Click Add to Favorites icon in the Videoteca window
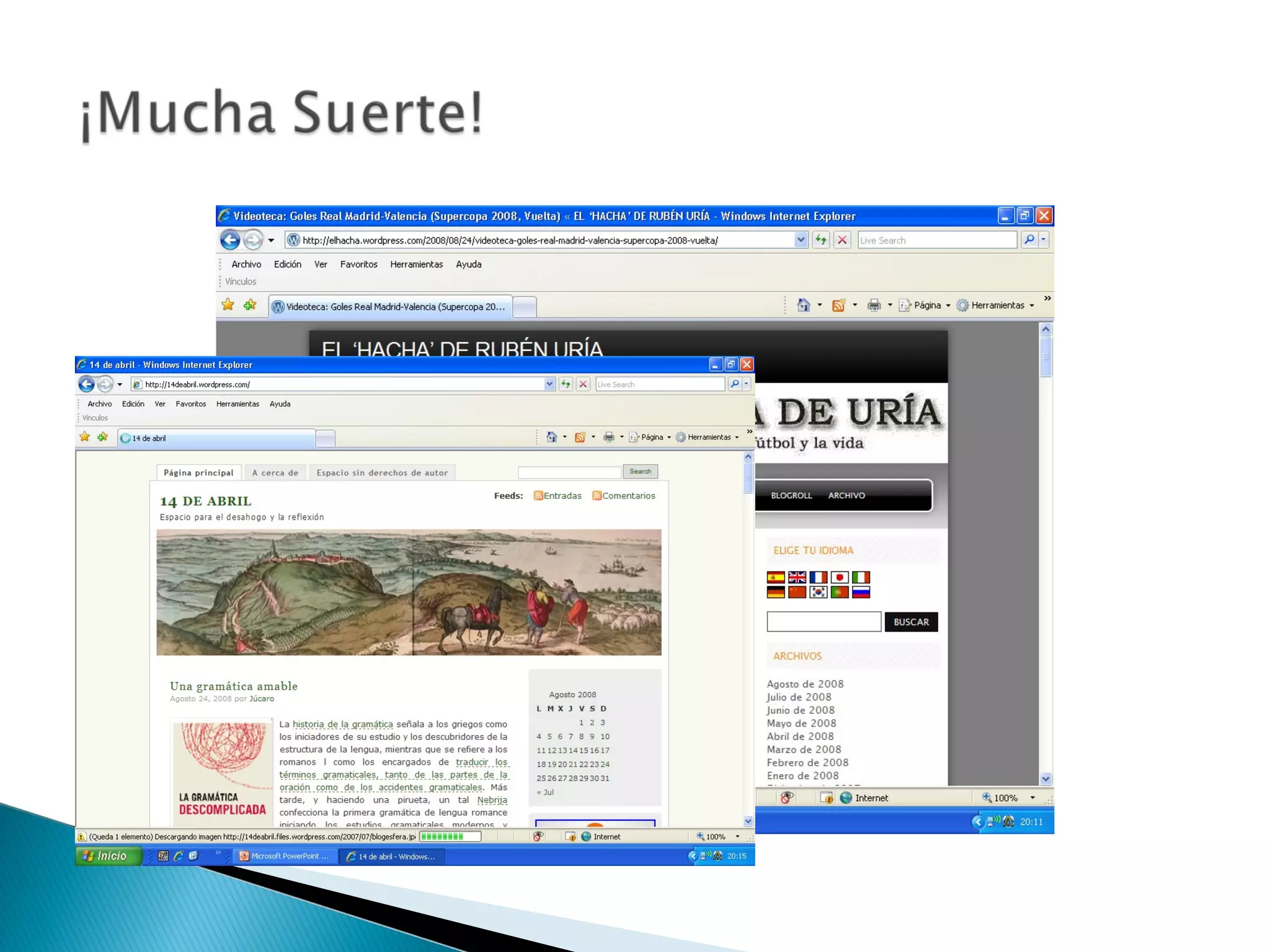 (x=250, y=305)
